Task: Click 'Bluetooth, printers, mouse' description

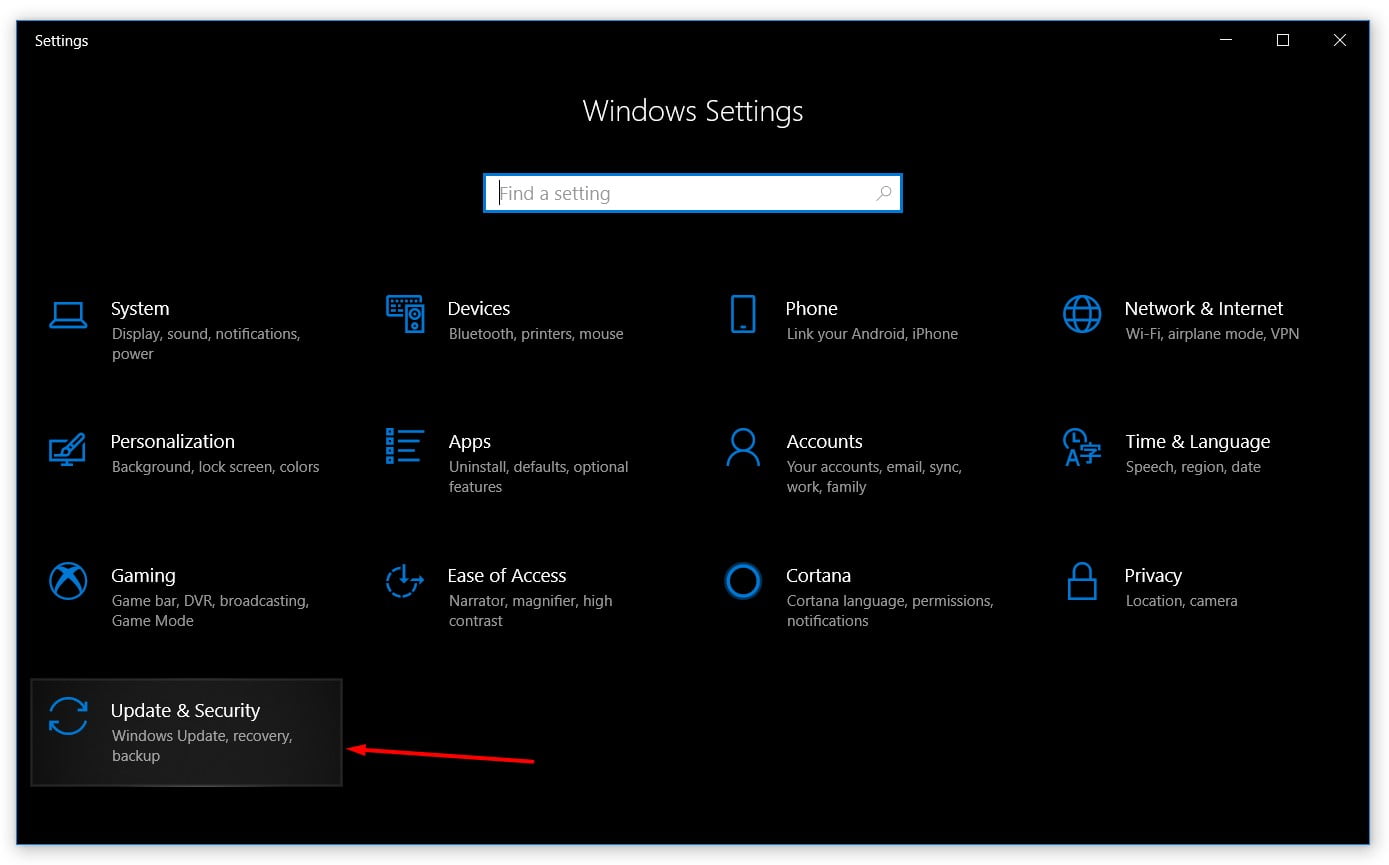Action: (536, 334)
